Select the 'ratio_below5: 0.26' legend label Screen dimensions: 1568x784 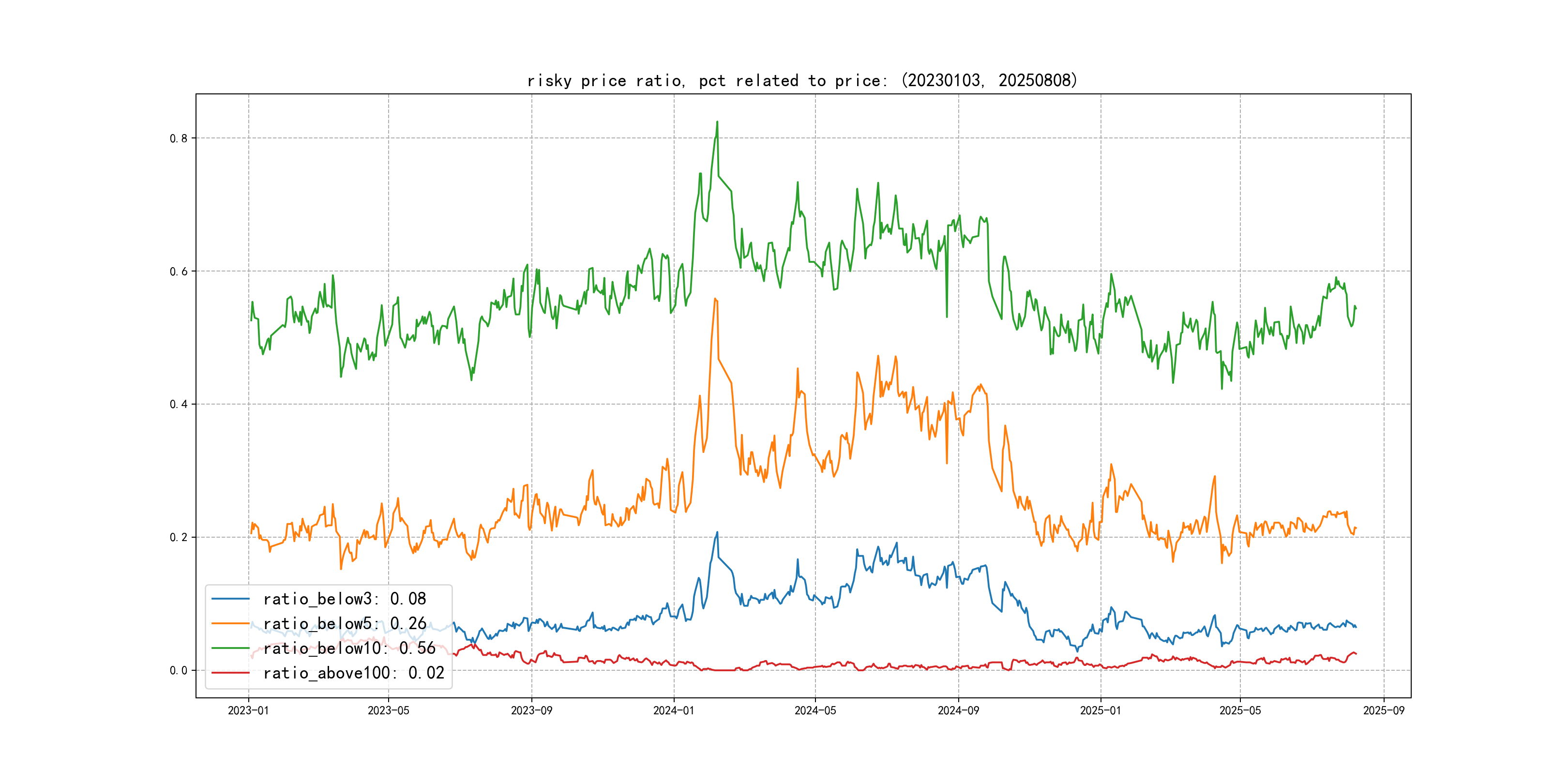coord(344,623)
